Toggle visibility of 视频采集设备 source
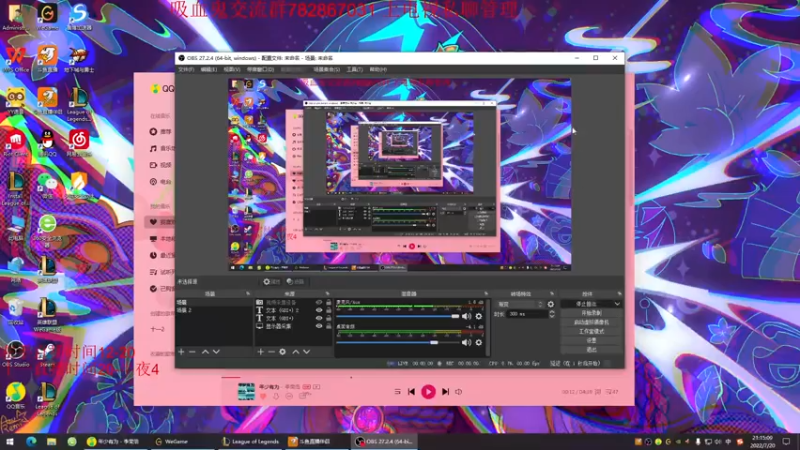800x450 pixels. (319, 302)
